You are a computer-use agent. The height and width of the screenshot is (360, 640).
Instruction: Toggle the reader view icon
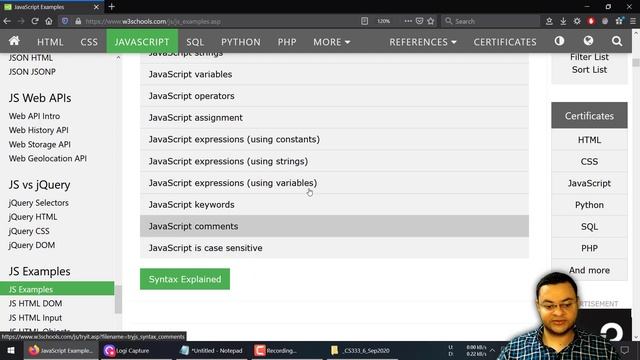[364, 21]
